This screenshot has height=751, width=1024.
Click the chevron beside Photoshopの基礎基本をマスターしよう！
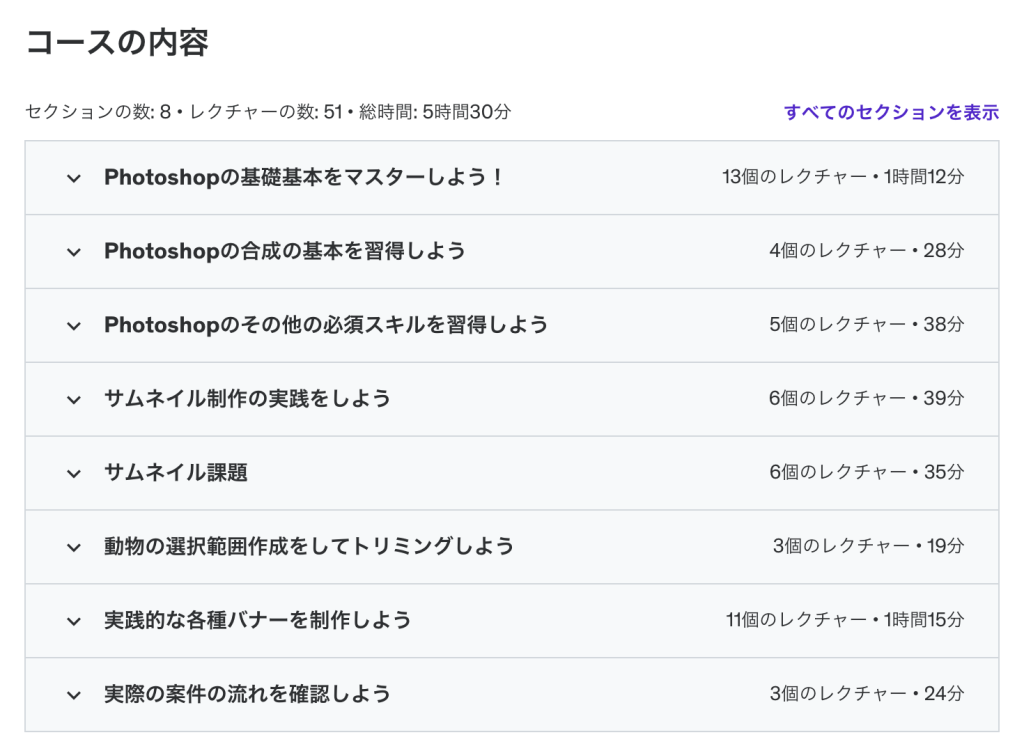[73, 178]
